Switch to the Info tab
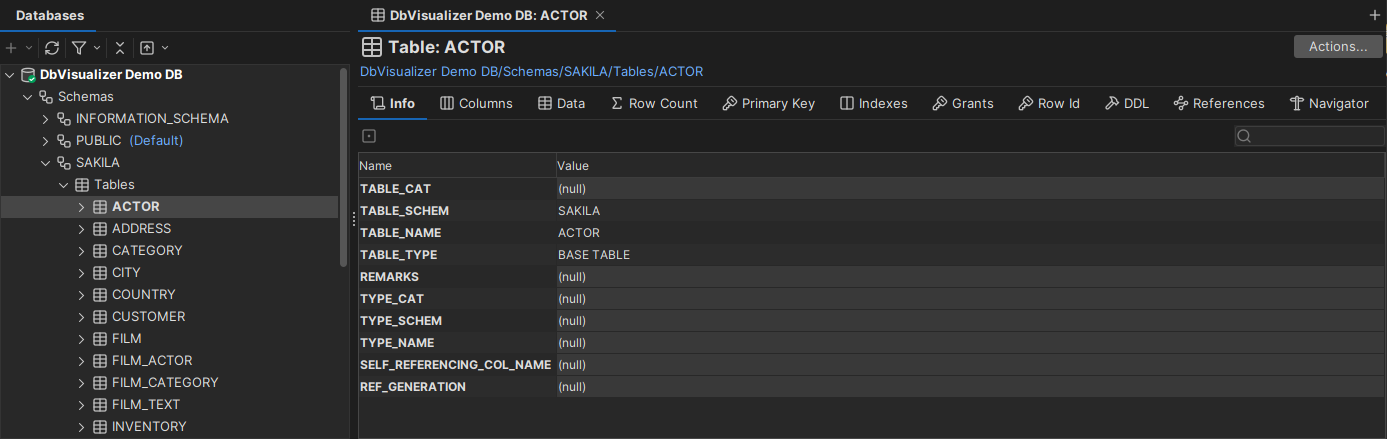 (x=393, y=103)
